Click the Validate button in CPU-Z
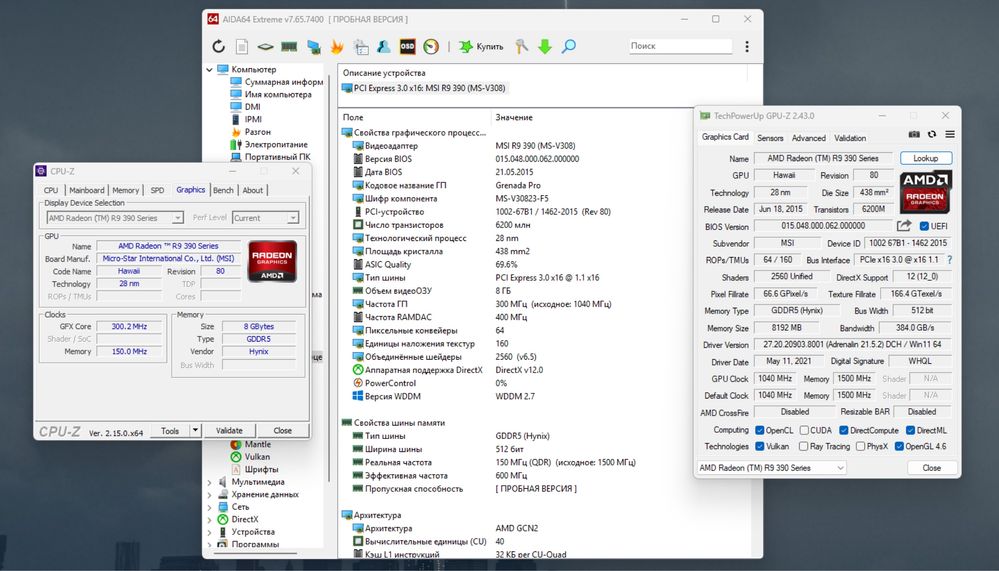 point(229,430)
